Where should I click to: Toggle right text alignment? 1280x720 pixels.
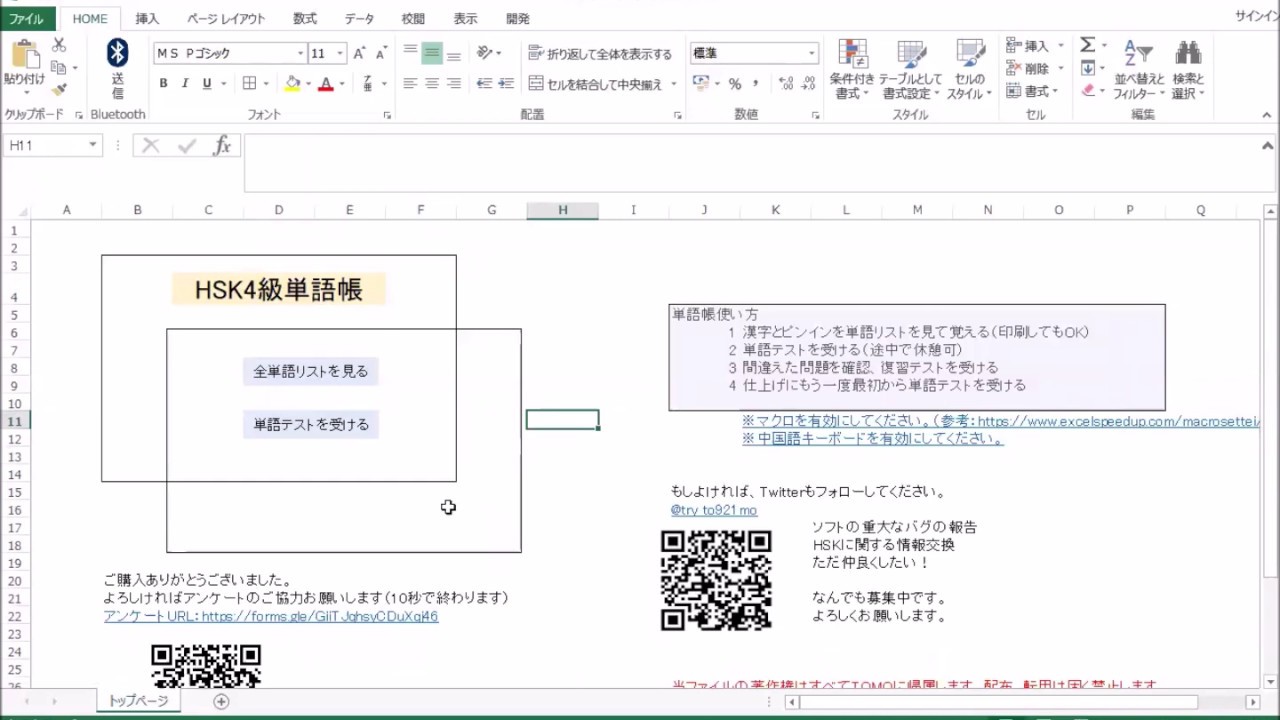(x=454, y=83)
